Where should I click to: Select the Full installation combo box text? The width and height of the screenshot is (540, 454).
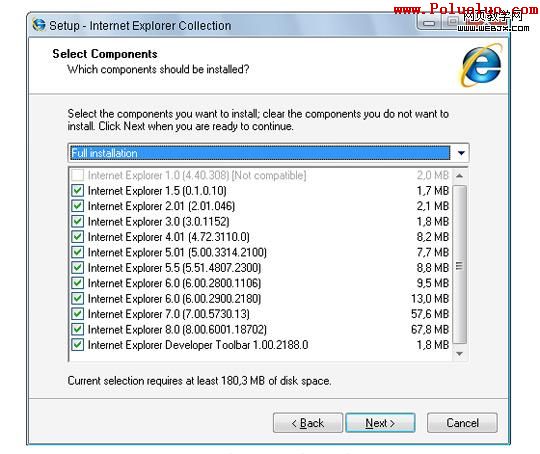pyautogui.click(x=260, y=153)
